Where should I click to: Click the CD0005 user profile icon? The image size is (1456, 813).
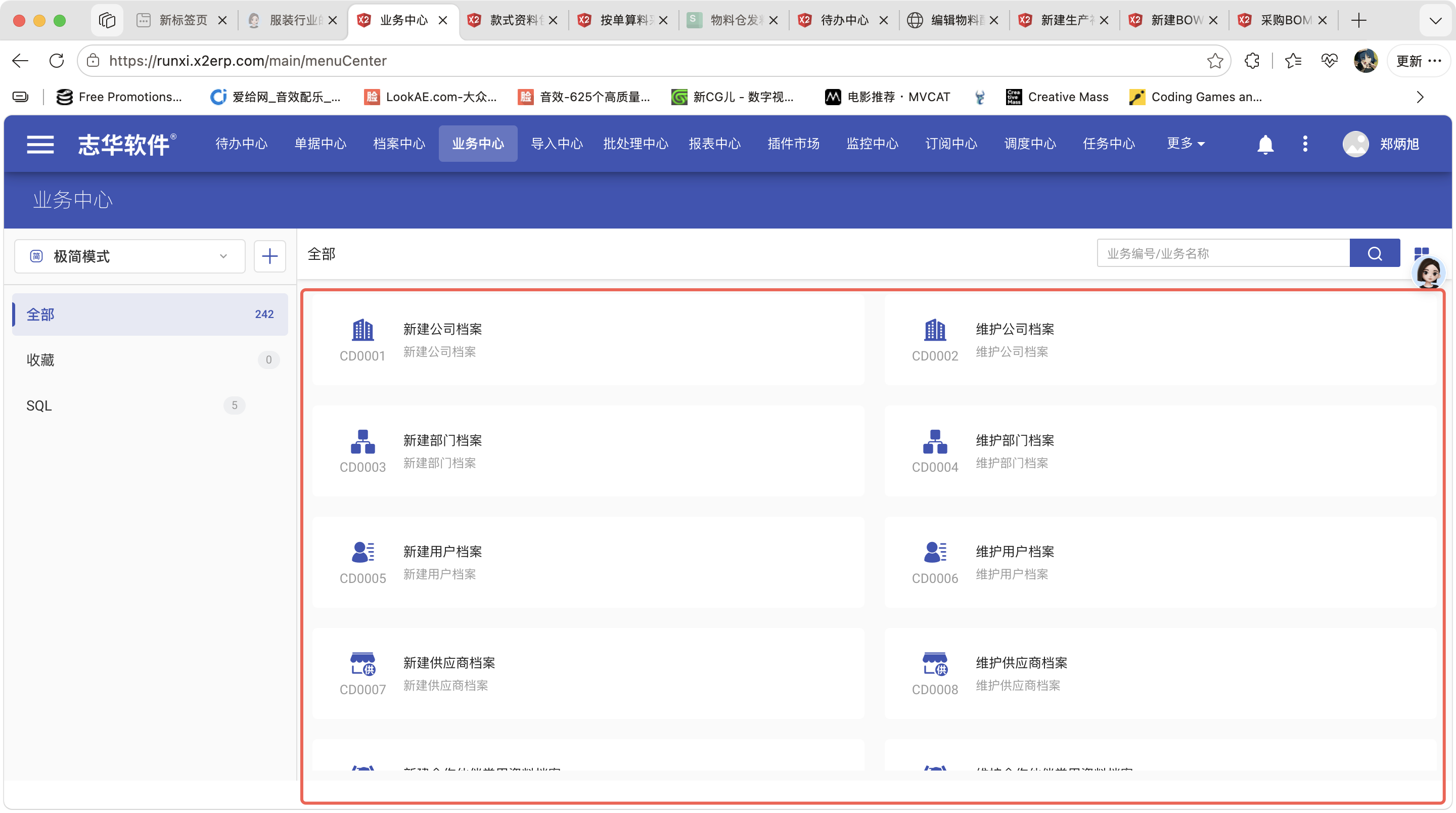(362, 552)
